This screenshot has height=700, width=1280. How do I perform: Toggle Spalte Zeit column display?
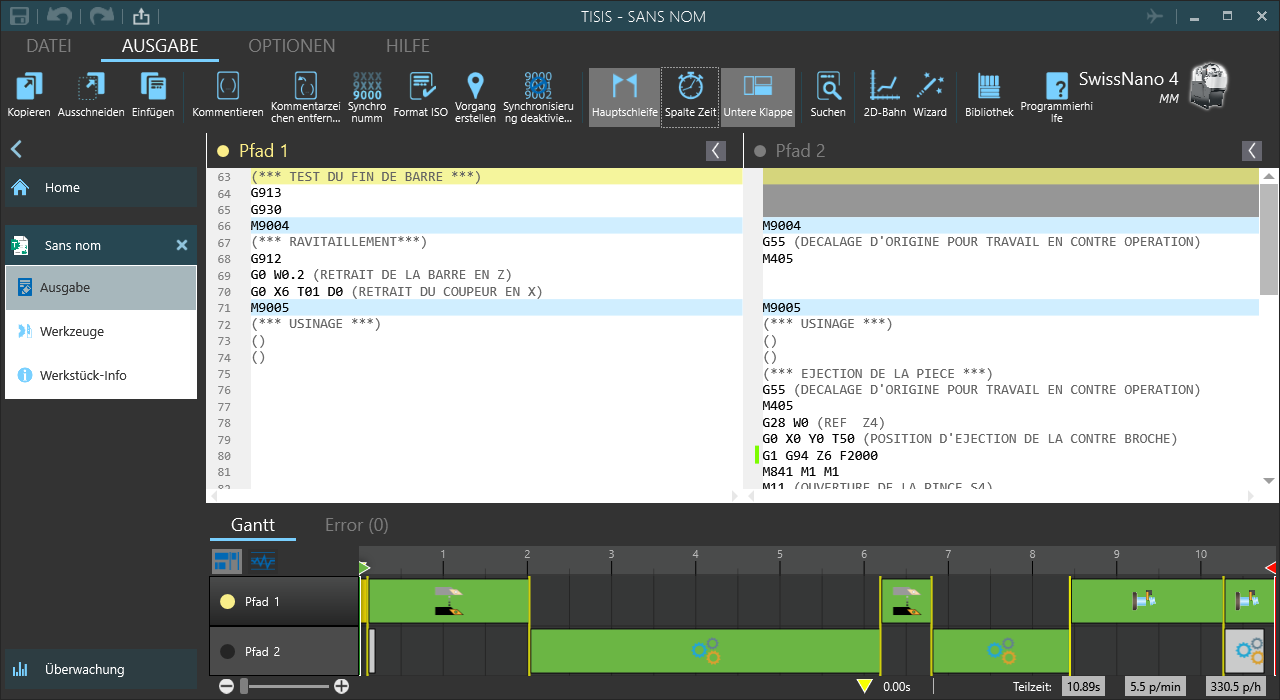pos(691,96)
